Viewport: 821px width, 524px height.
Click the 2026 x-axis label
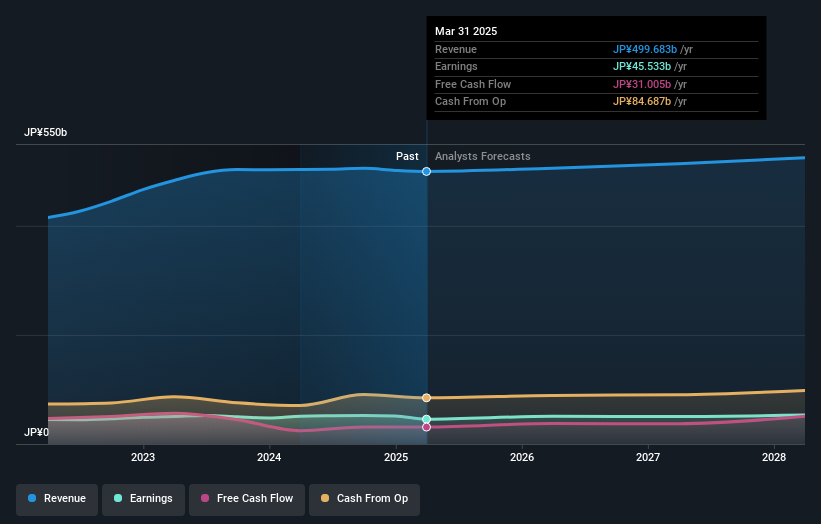[x=522, y=457]
